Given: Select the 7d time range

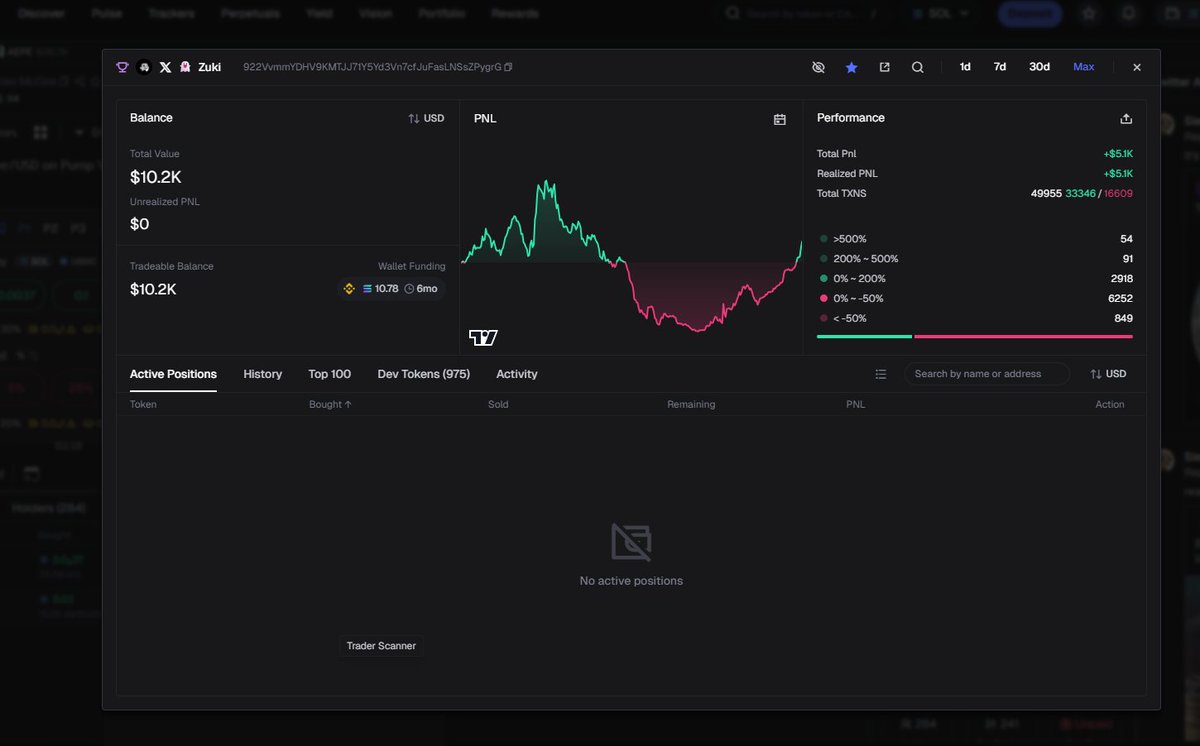Looking at the screenshot, I should [1000, 67].
